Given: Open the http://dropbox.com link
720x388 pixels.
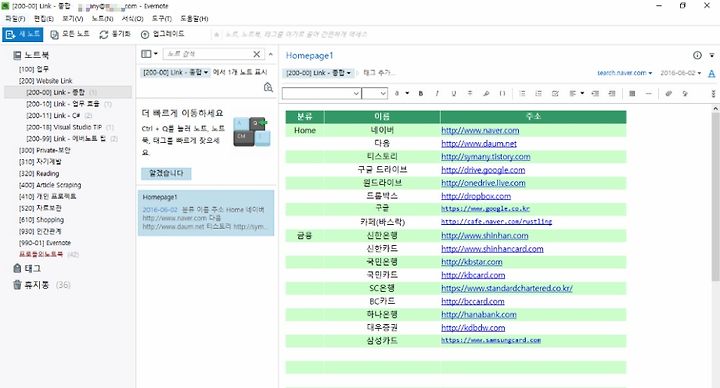Looking at the screenshot, I should coord(476,196).
